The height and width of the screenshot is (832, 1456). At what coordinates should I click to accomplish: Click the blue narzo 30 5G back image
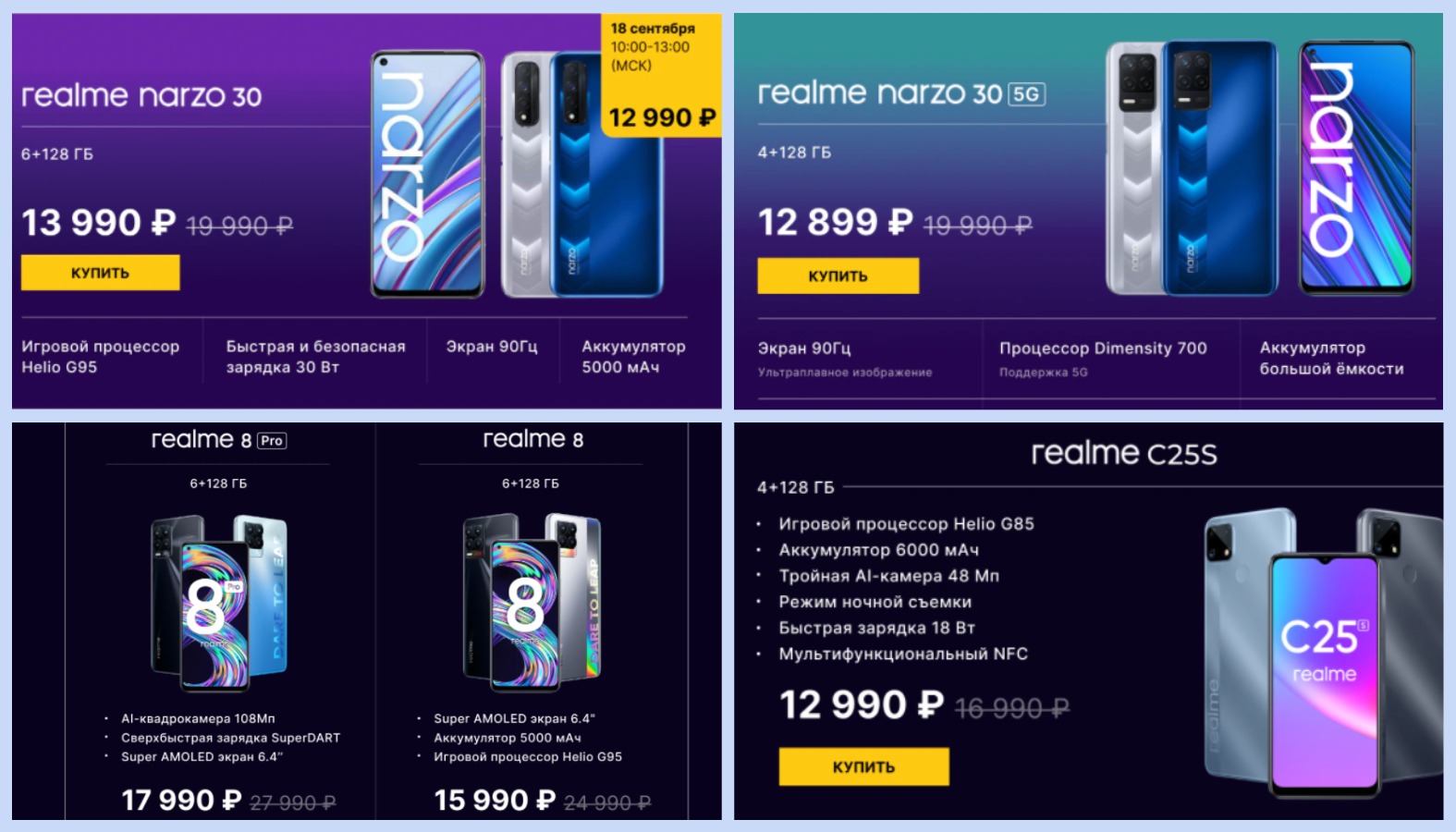1219,168
